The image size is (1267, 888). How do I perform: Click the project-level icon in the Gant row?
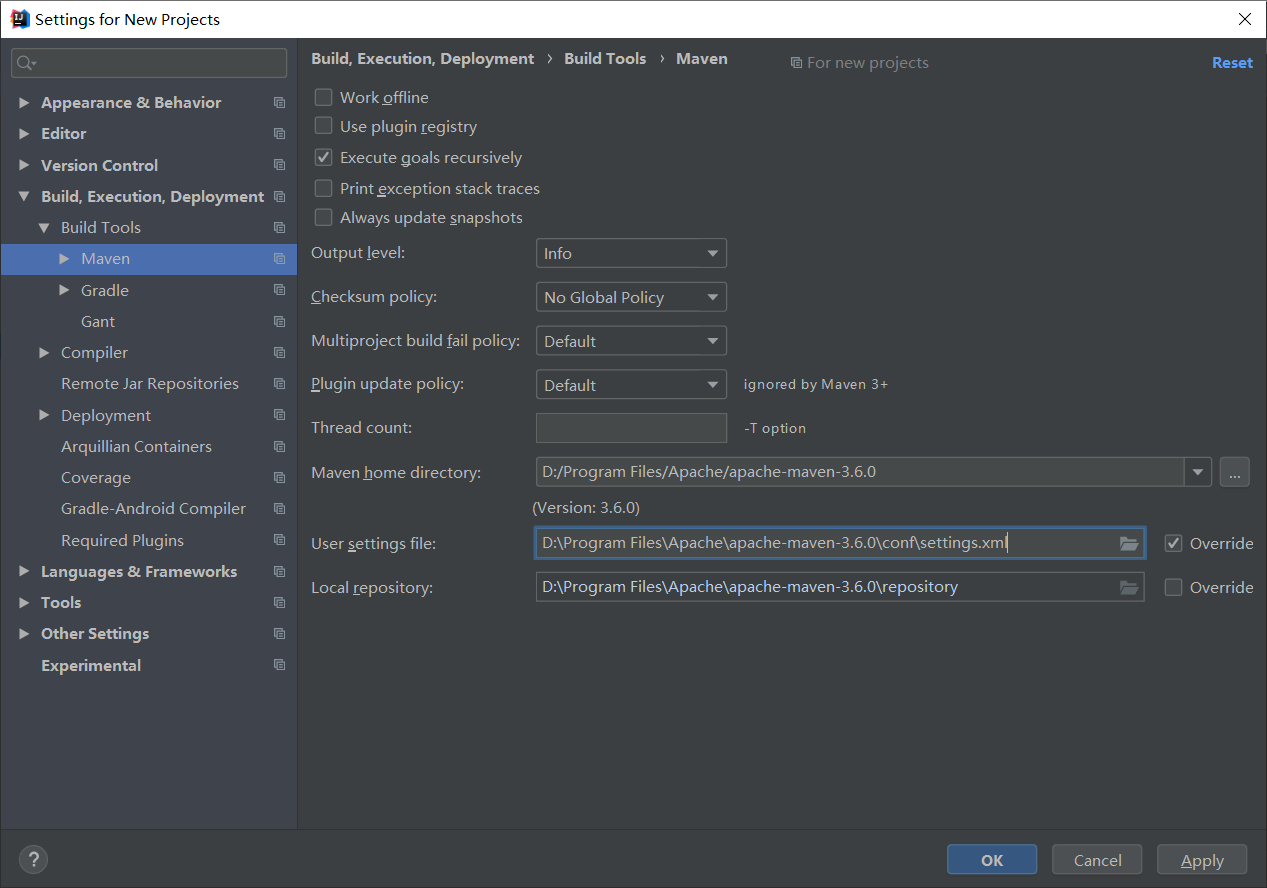279,322
